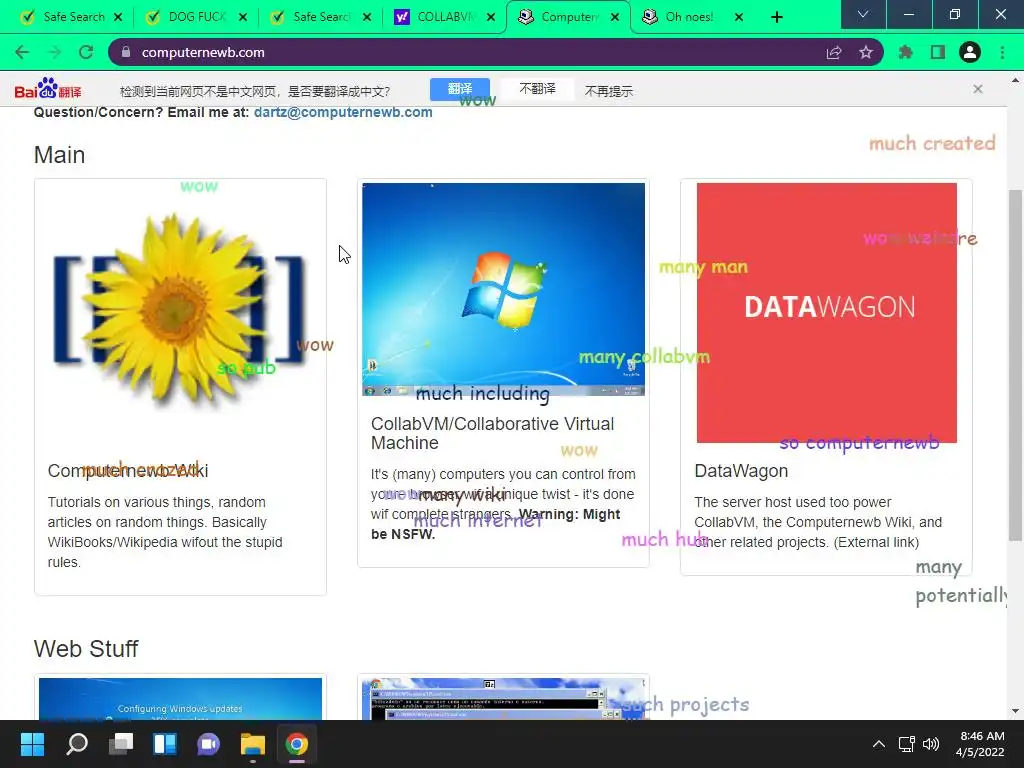Expand the tab search chevron
This screenshot has height=768, width=1024.
(x=863, y=14)
